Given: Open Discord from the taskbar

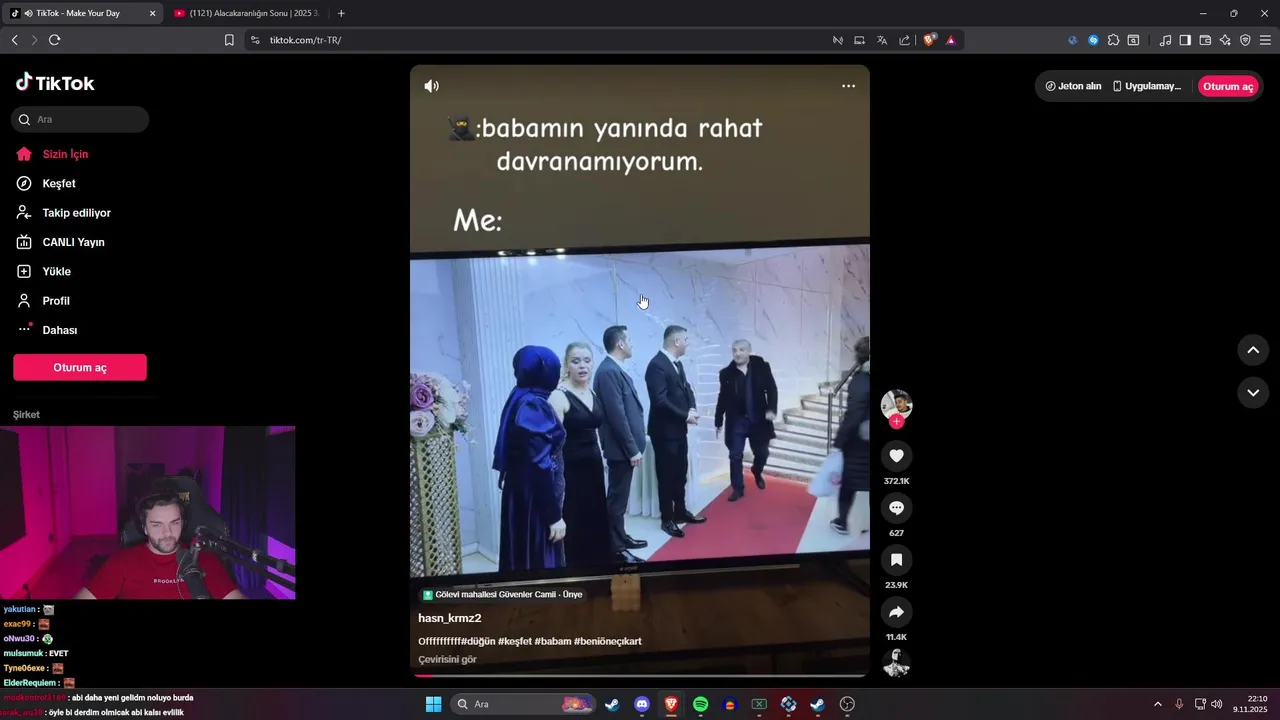Looking at the screenshot, I should (642, 704).
